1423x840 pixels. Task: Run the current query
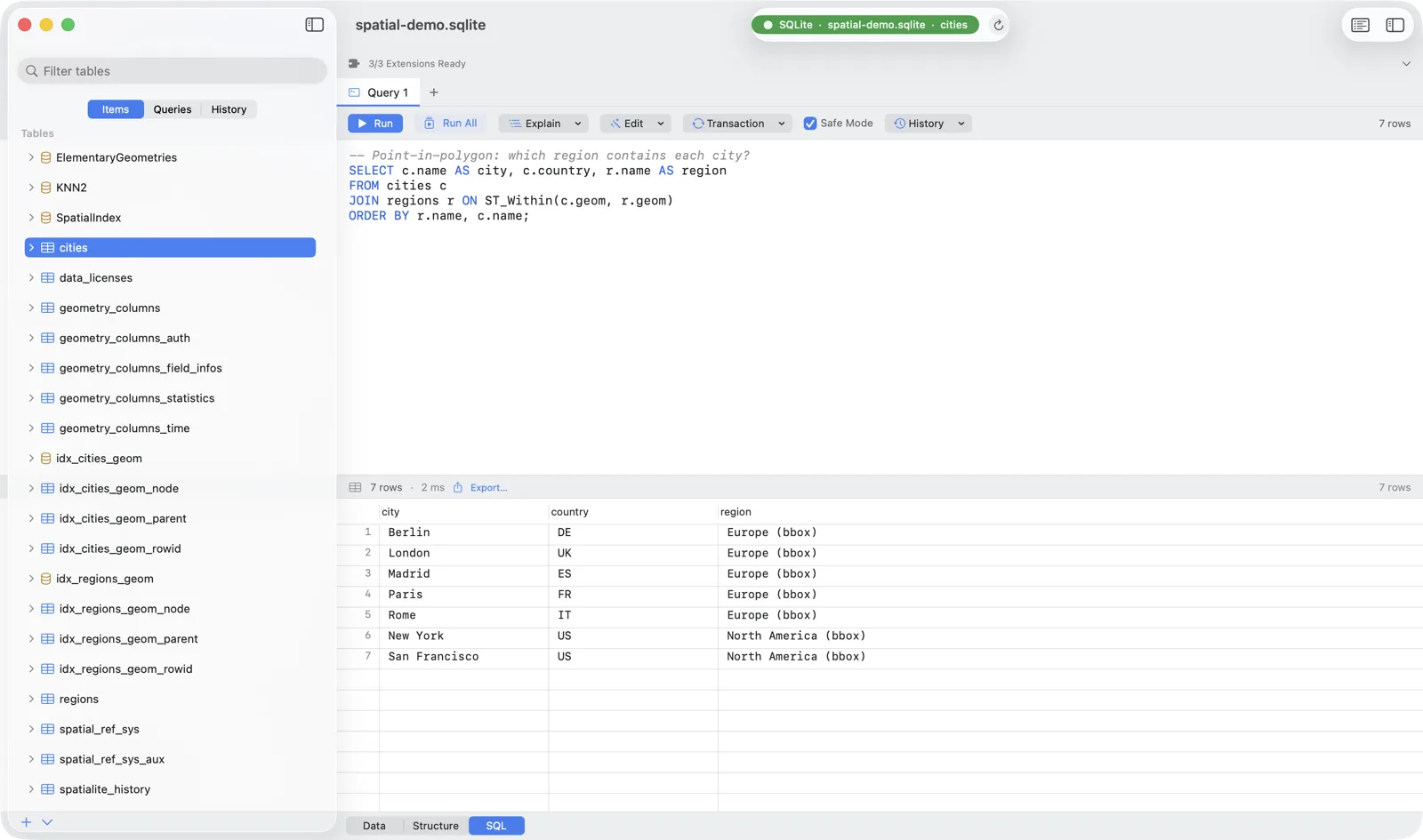click(x=375, y=124)
